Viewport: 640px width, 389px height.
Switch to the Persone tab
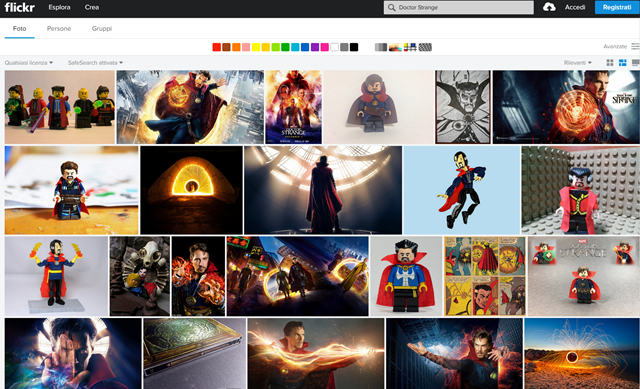pyautogui.click(x=59, y=29)
